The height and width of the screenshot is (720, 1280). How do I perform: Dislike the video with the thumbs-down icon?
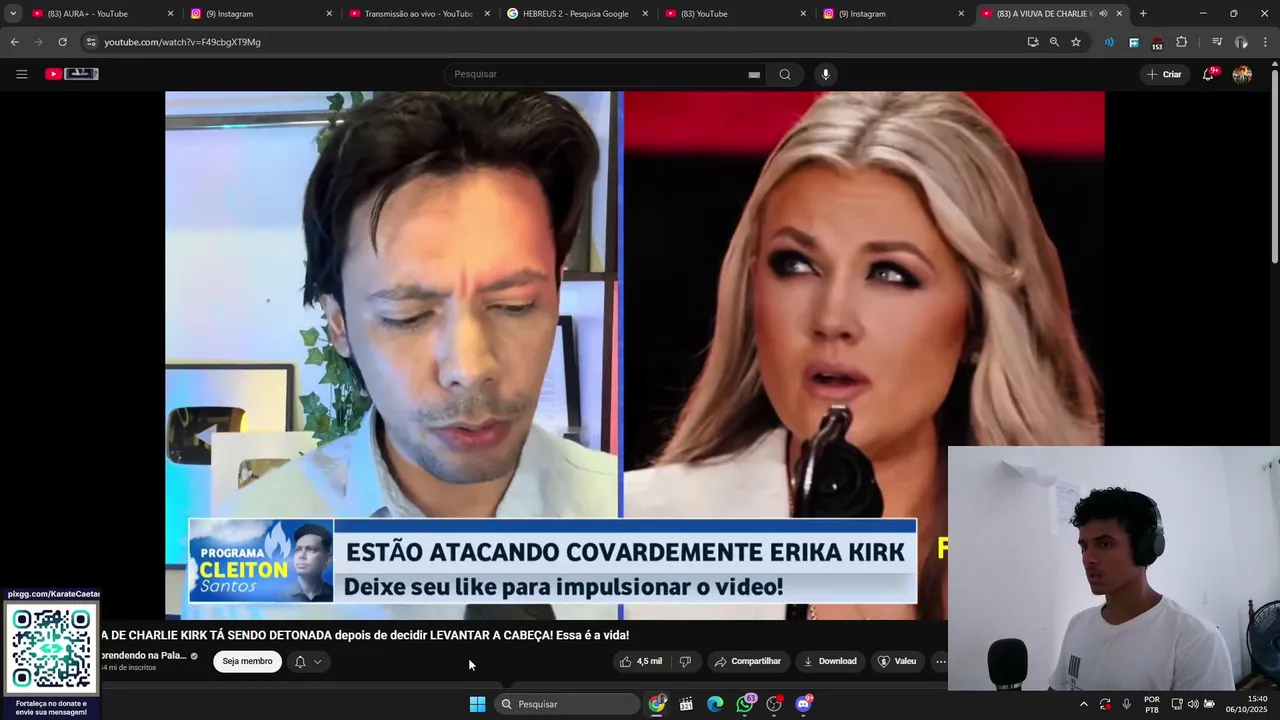(x=685, y=661)
